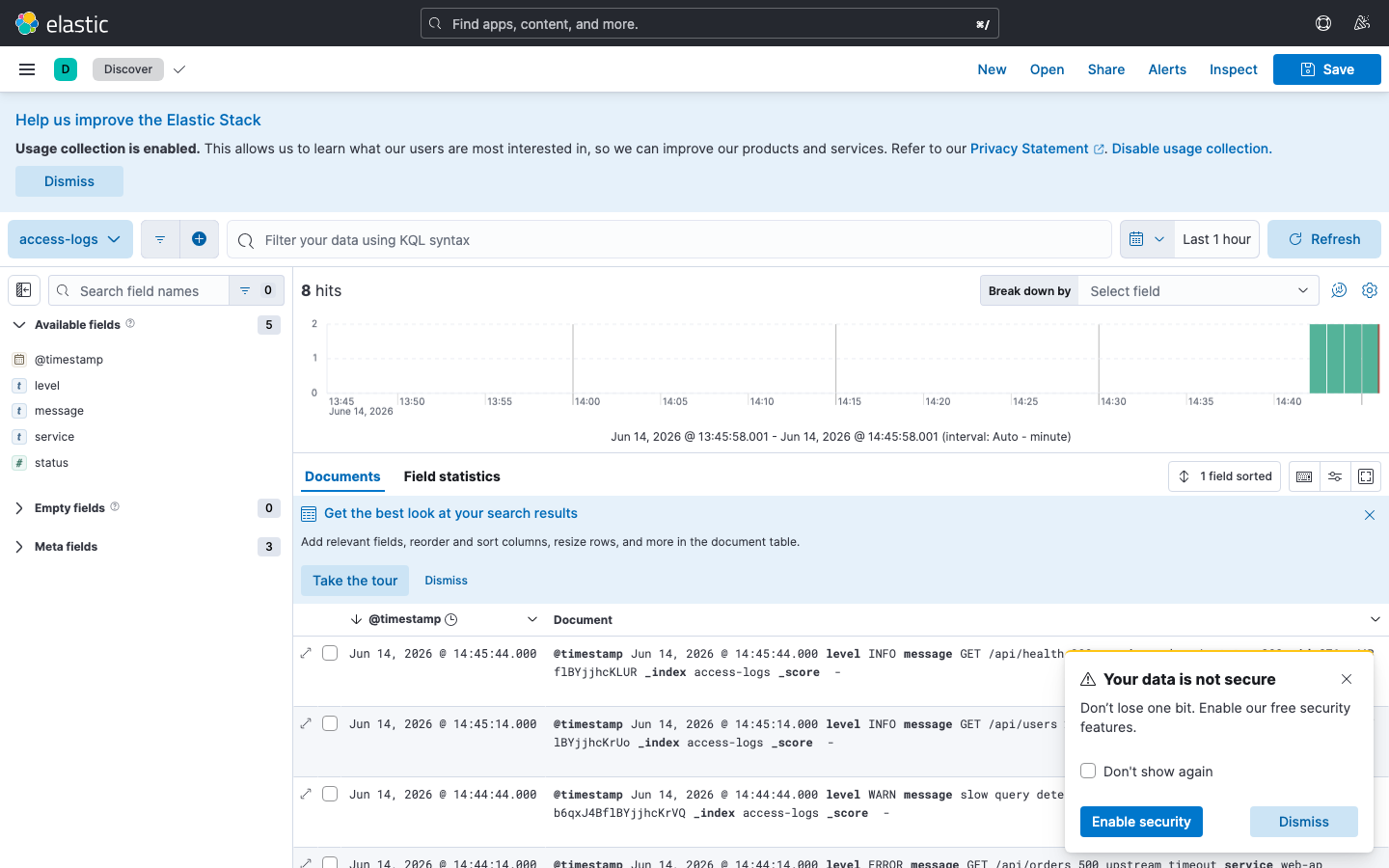The width and height of the screenshot is (1389, 868).
Task: Open the help menu icon in header
Action: coord(1323,23)
